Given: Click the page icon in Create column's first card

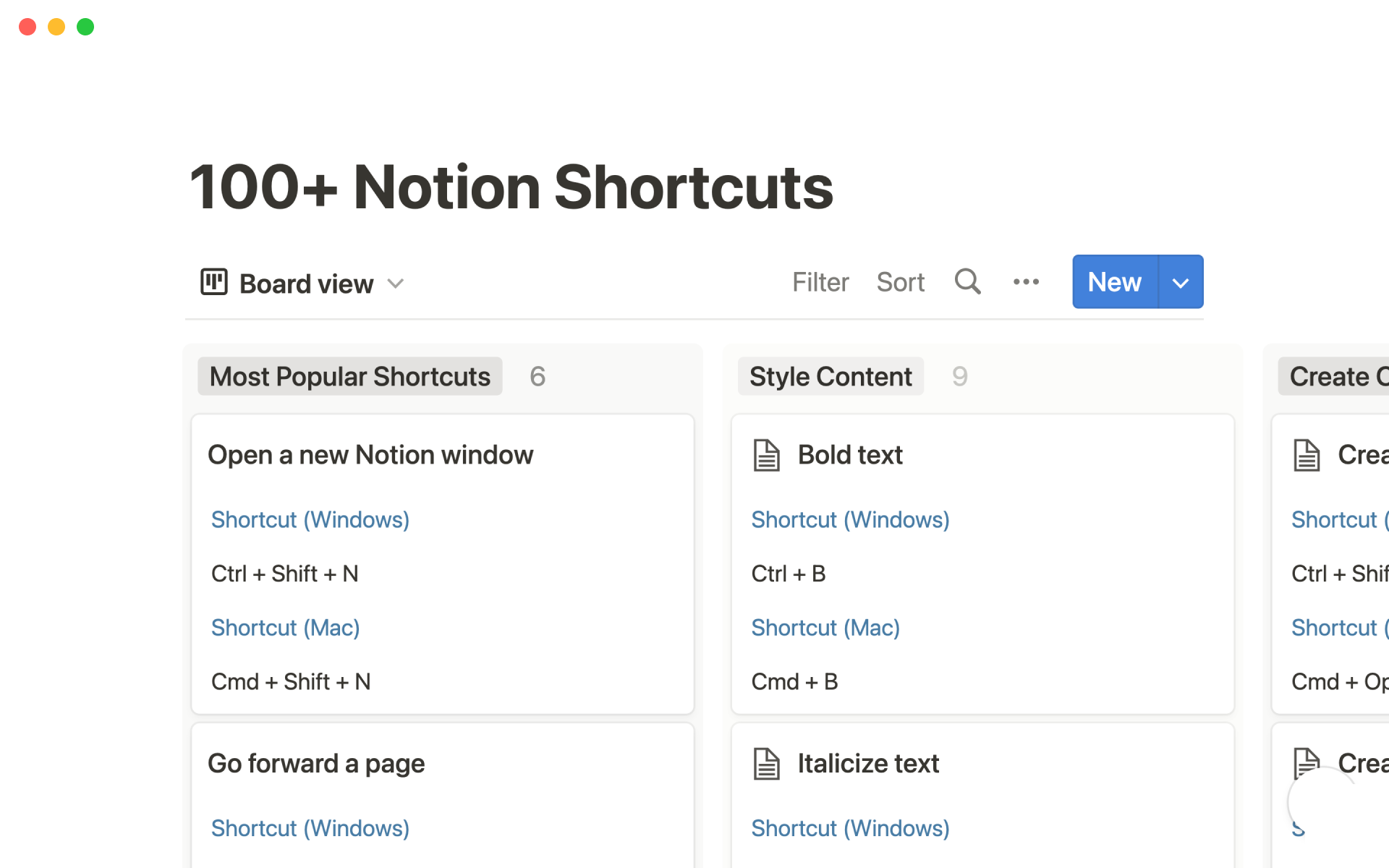Looking at the screenshot, I should point(1307,455).
